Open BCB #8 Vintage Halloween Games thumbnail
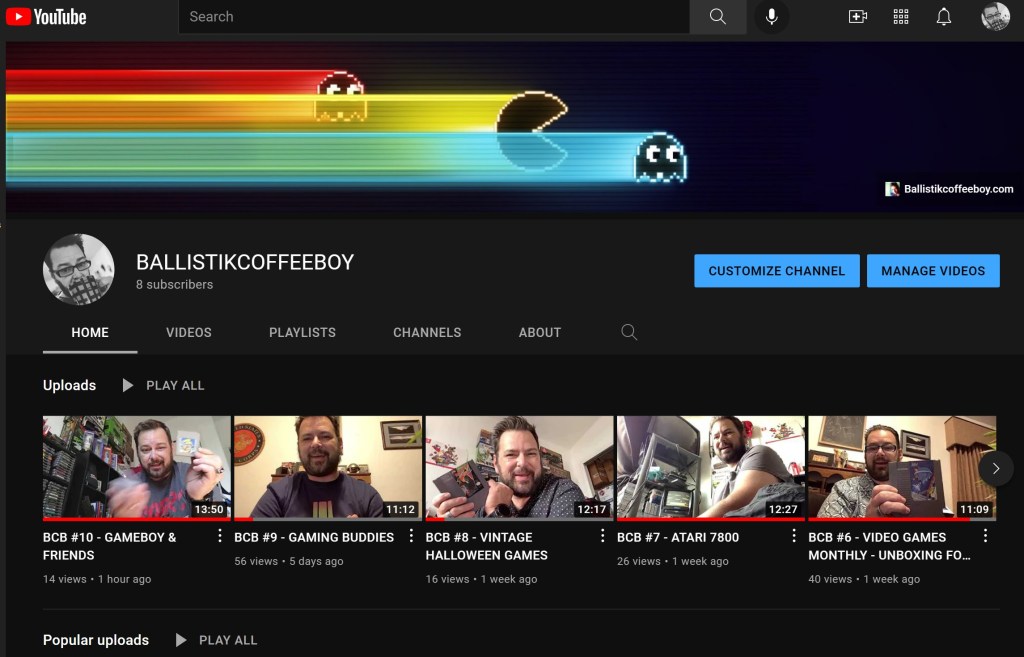Image resolution: width=1024 pixels, height=657 pixels. 519,467
